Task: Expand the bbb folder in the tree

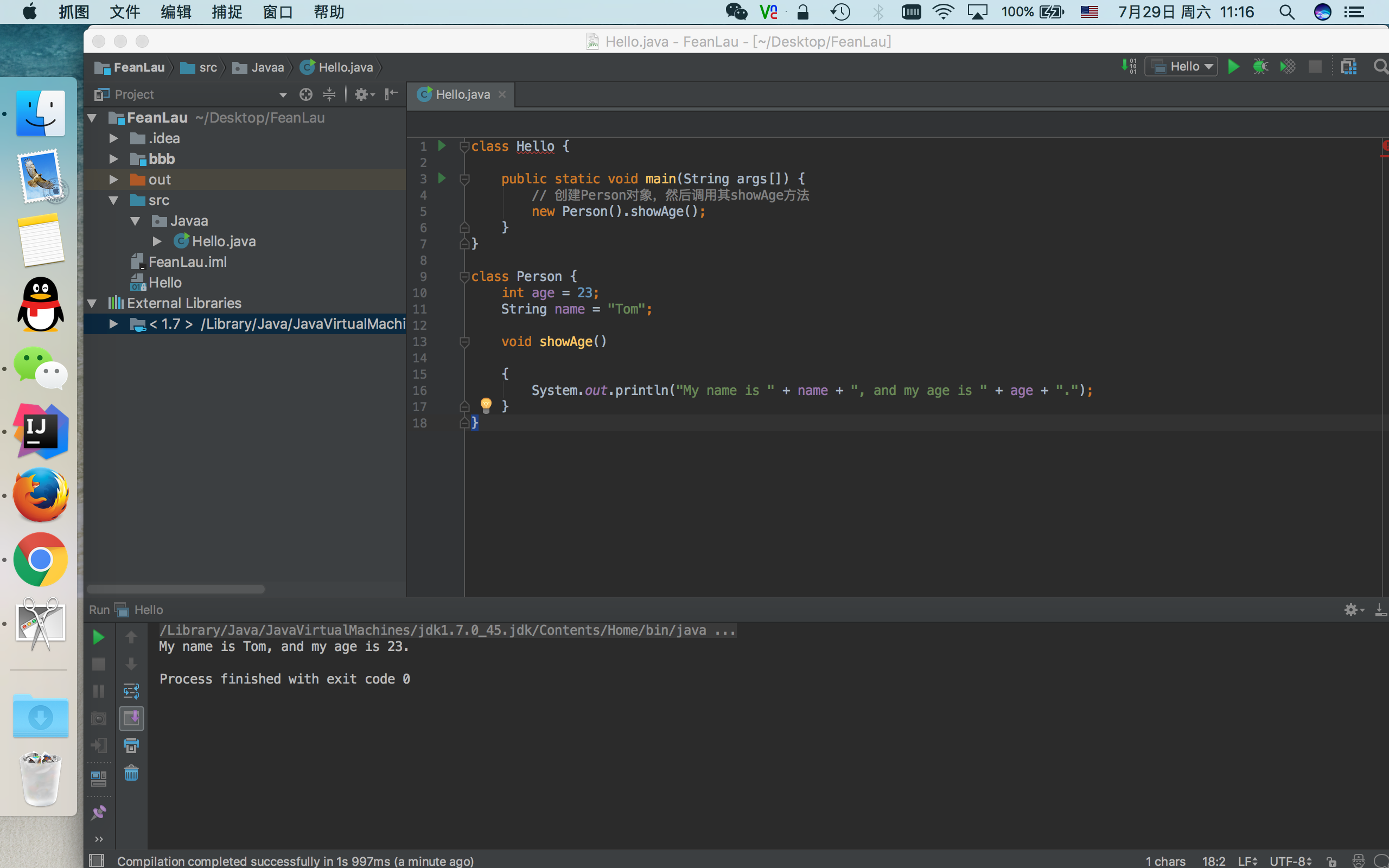Action: pyautogui.click(x=113, y=159)
